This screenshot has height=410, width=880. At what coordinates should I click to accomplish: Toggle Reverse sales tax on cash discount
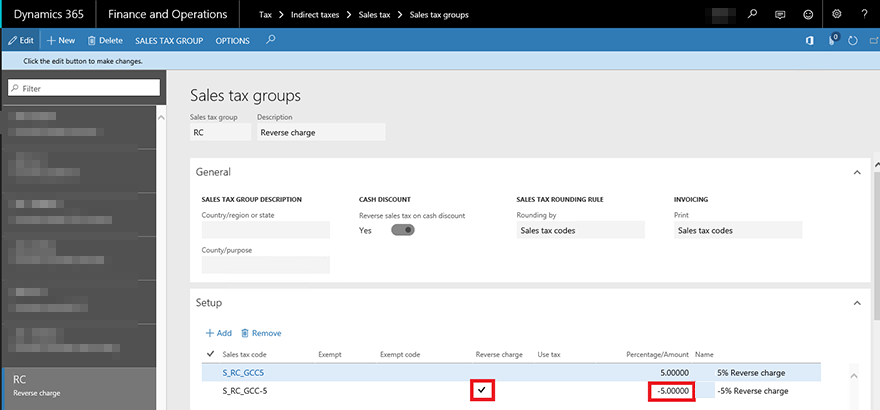point(402,230)
